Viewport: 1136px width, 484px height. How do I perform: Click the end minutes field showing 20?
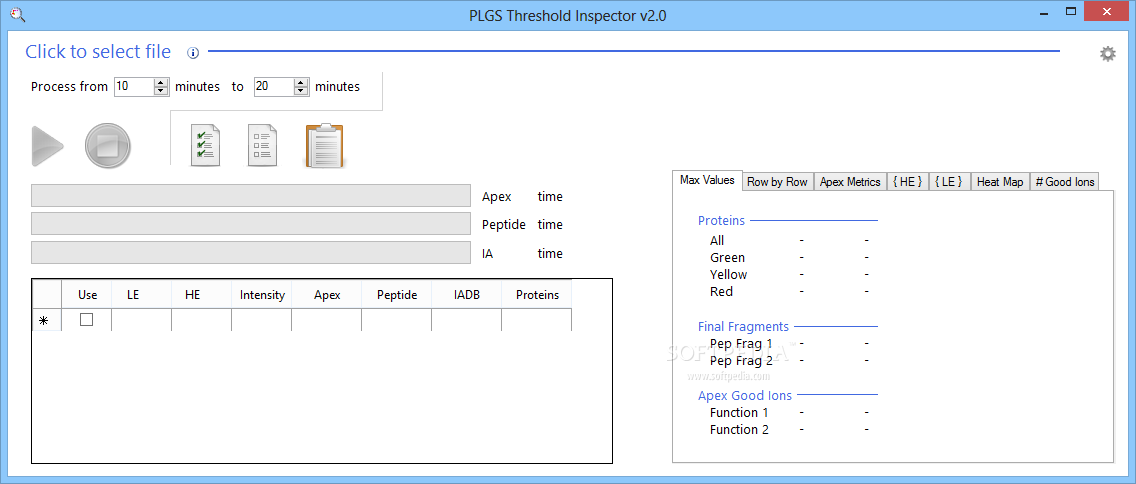(x=274, y=86)
